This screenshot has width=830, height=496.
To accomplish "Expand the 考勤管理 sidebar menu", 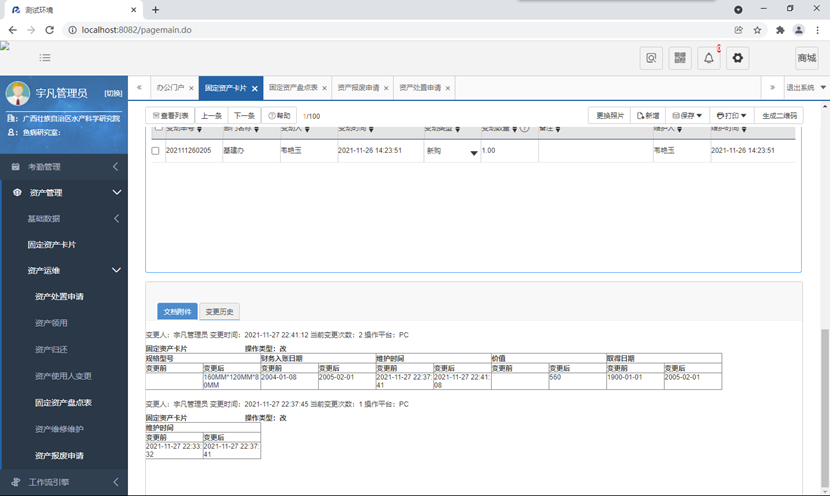I will point(64,167).
